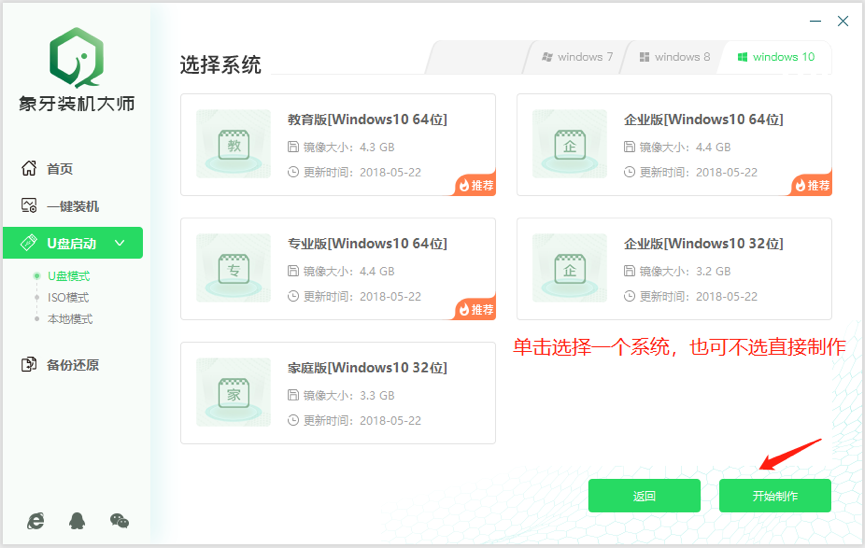Choose 教育版 Windows10 64位 system card

pos(338,144)
